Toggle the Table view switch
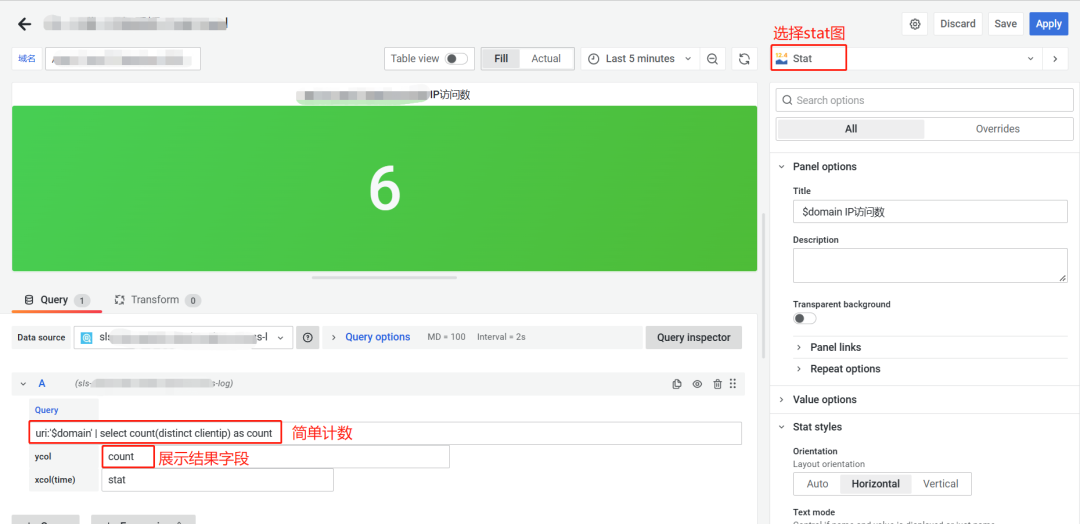The width and height of the screenshot is (1080, 524). click(457, 59)
